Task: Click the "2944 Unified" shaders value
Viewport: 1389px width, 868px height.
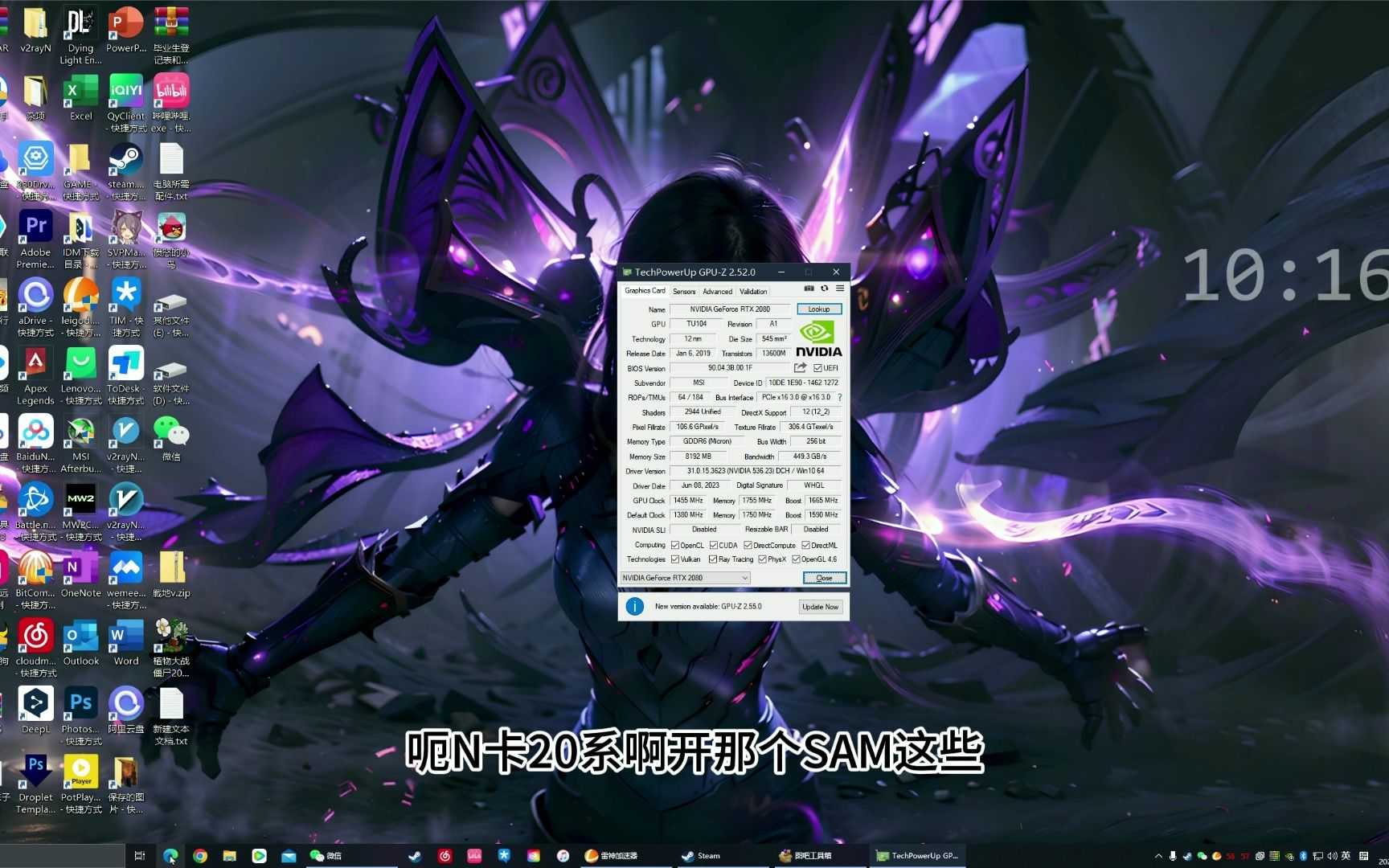Action: coord(703,412)
